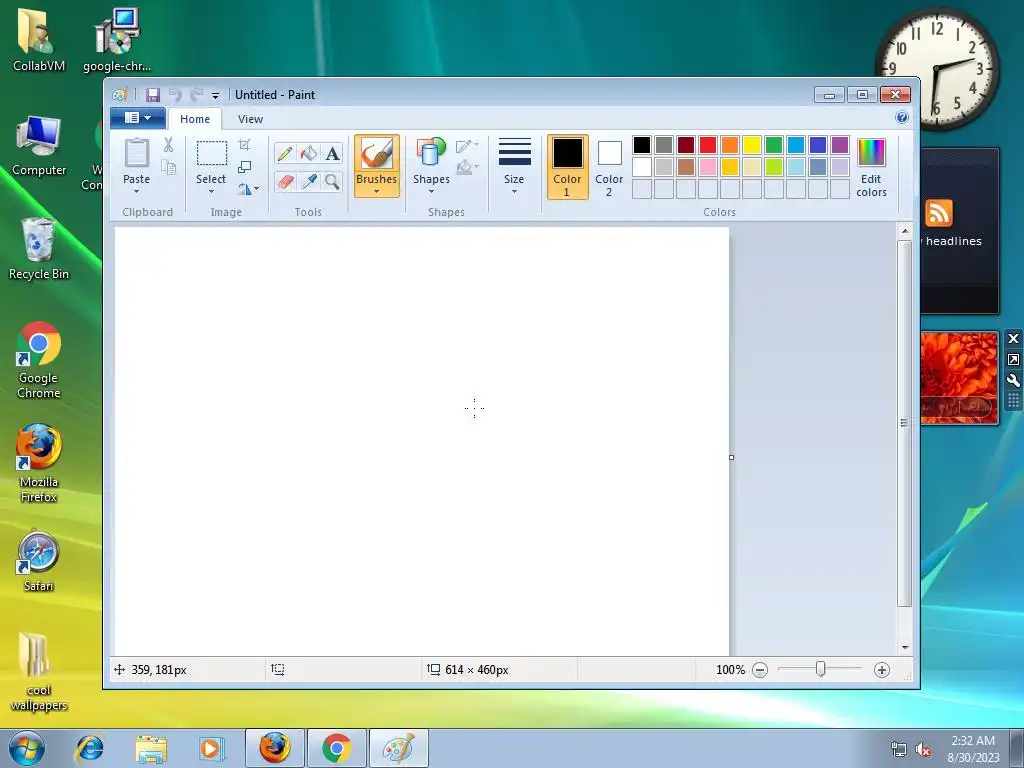Open Paint Help via question mark icon
Image resolution: width=1024 pixels, height=768 pixels.
pos(902,118)
